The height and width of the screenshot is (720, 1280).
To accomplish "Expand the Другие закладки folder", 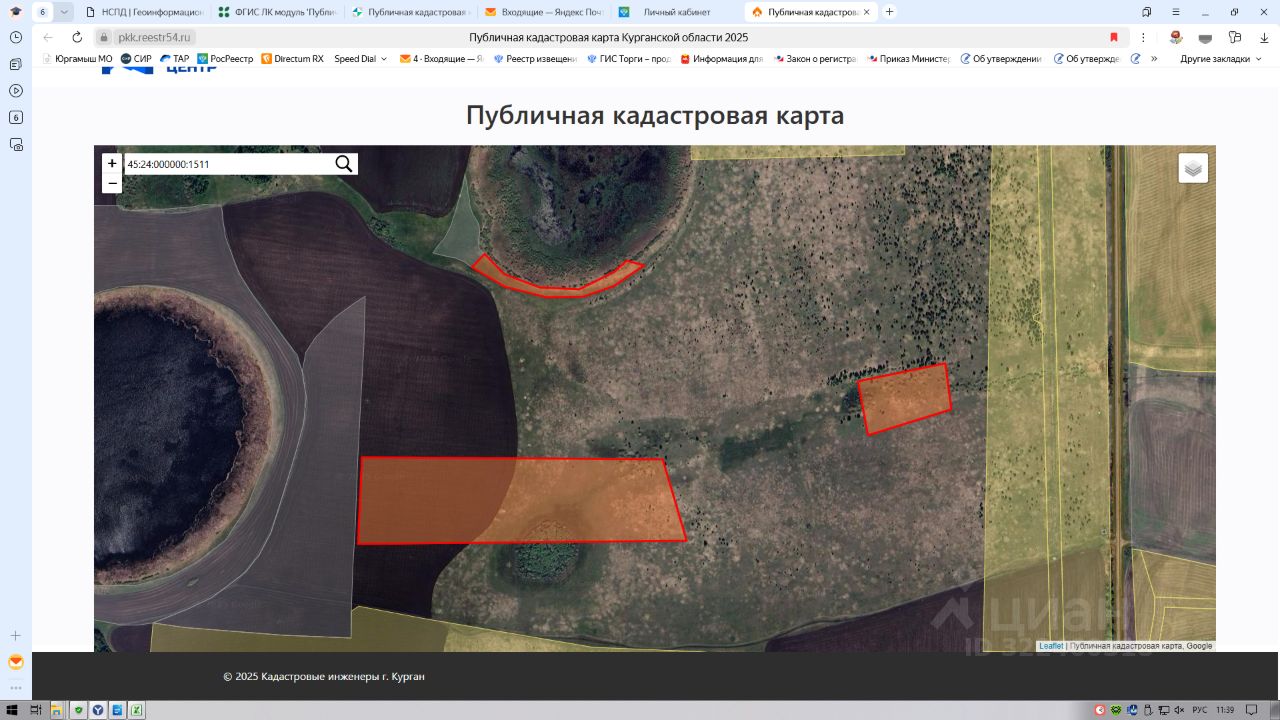I will click(1221, 59).
